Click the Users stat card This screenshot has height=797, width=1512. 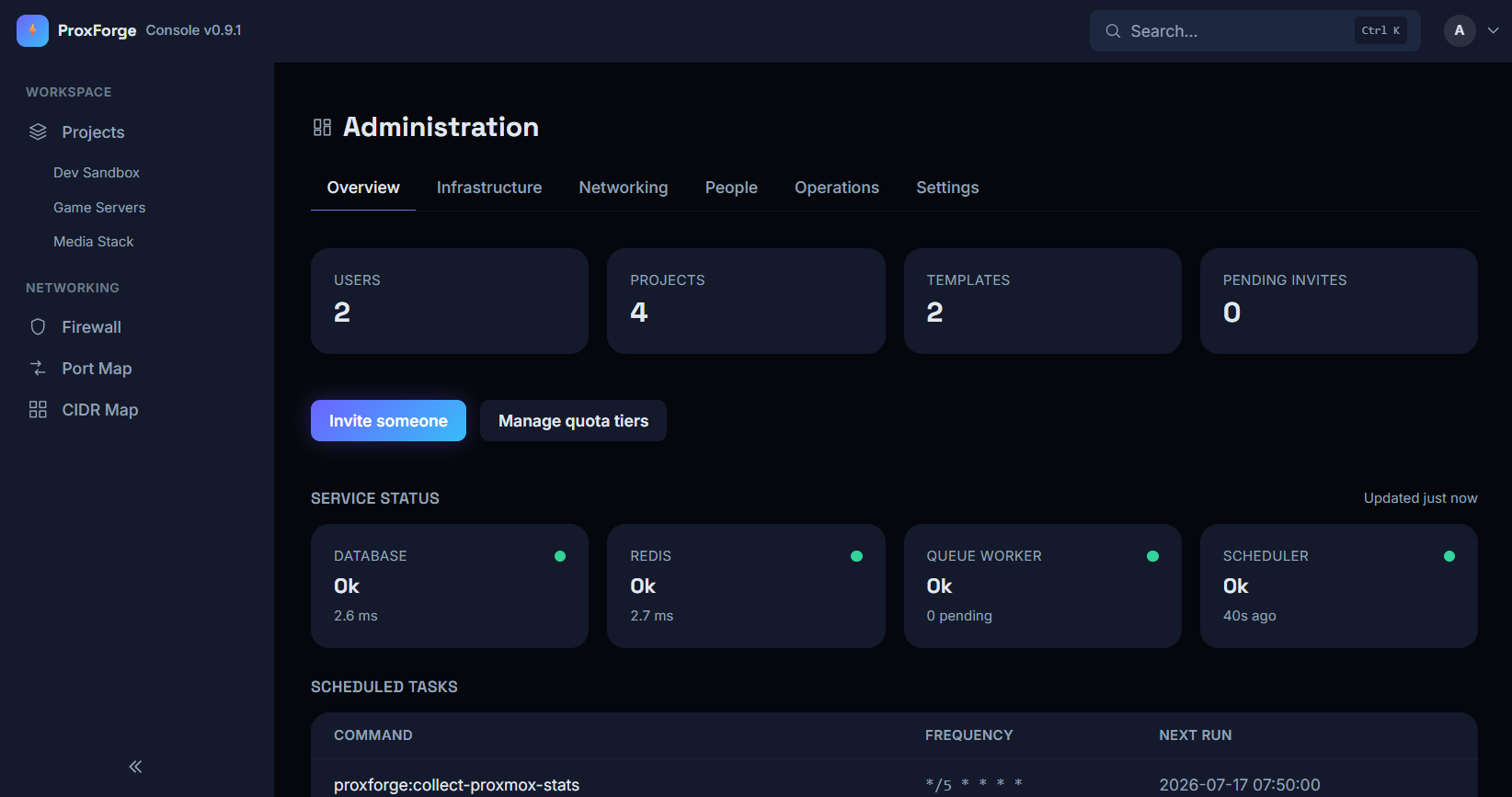click(x=450, y=301)
